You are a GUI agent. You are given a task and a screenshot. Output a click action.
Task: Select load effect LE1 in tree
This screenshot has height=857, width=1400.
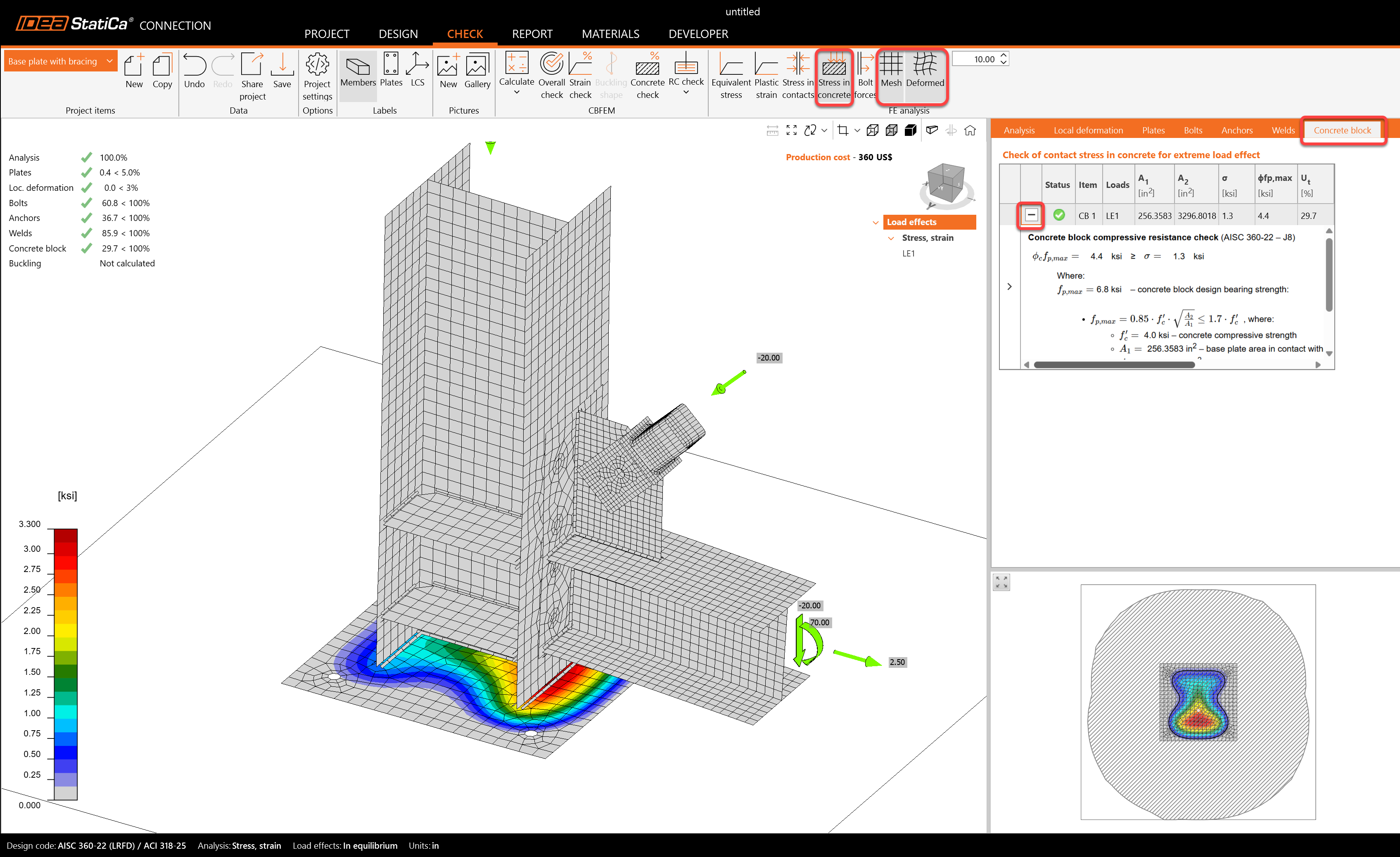[x=909, y=254]
